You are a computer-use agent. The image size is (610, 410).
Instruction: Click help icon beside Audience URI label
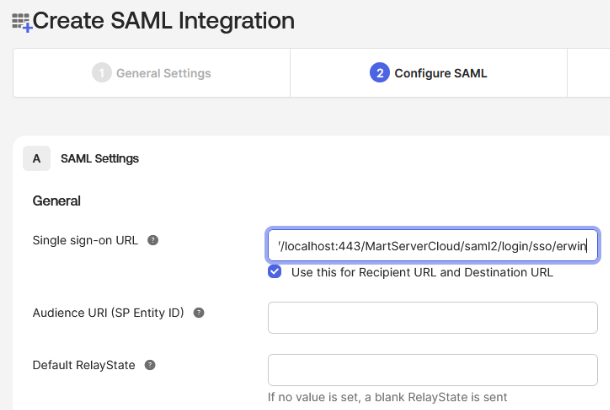198,313
